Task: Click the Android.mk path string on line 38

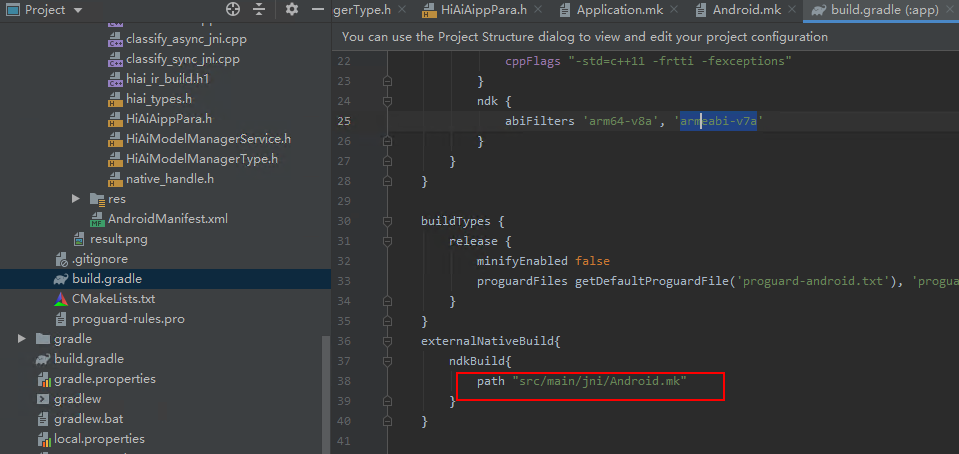Action: click(599, 382)
